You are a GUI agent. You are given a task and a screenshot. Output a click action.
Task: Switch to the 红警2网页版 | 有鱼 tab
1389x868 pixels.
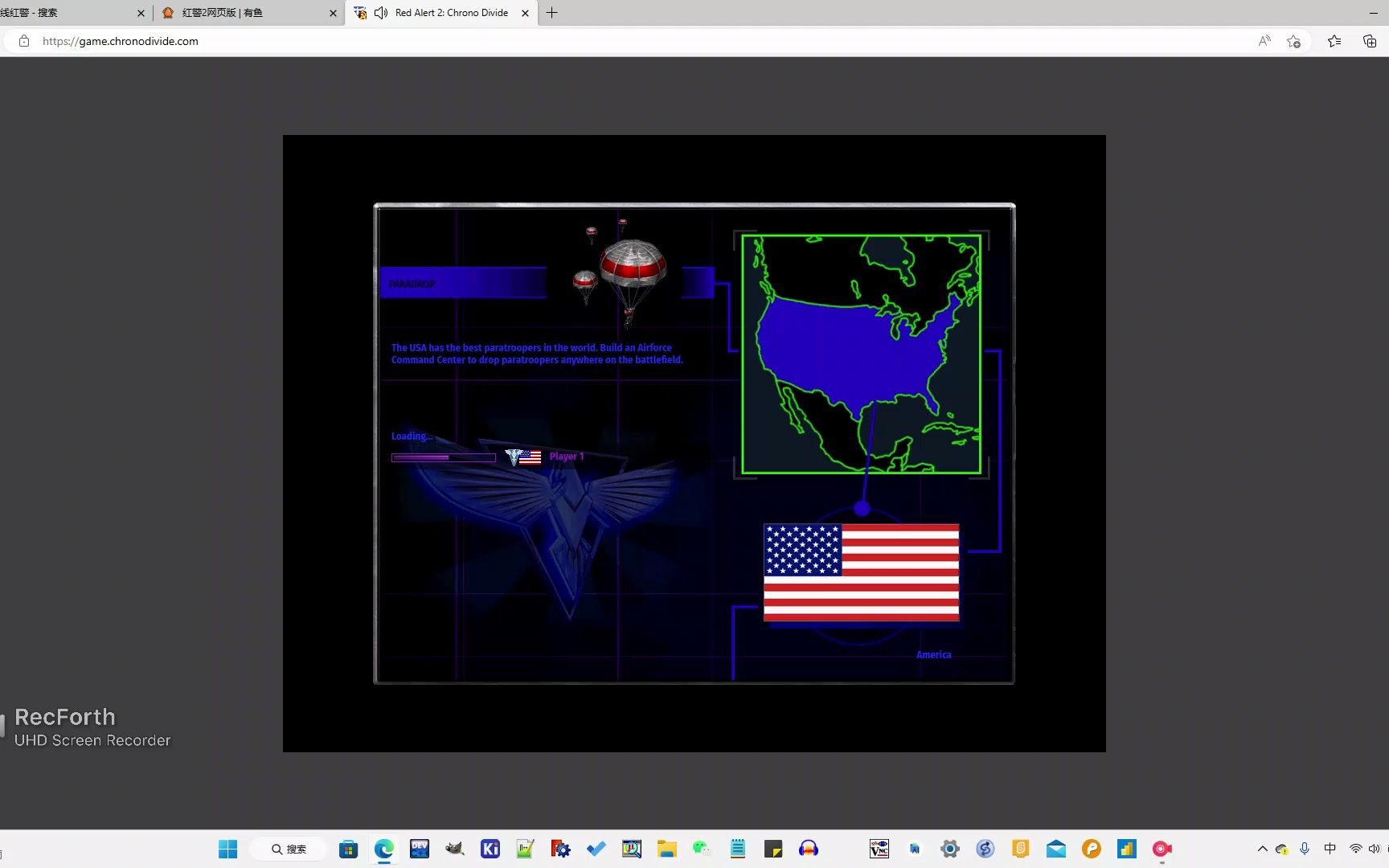pos(249,13)
